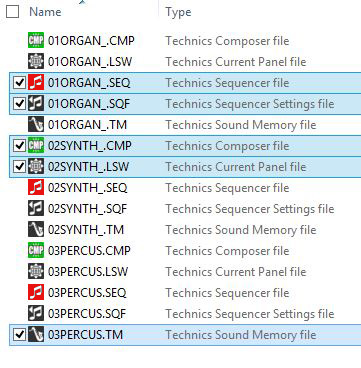The width and height of the screenshot is (361, 368).
Task: Click the red 01ORGAN_.SEQ sequencer icon
Action: click(36, 83)
